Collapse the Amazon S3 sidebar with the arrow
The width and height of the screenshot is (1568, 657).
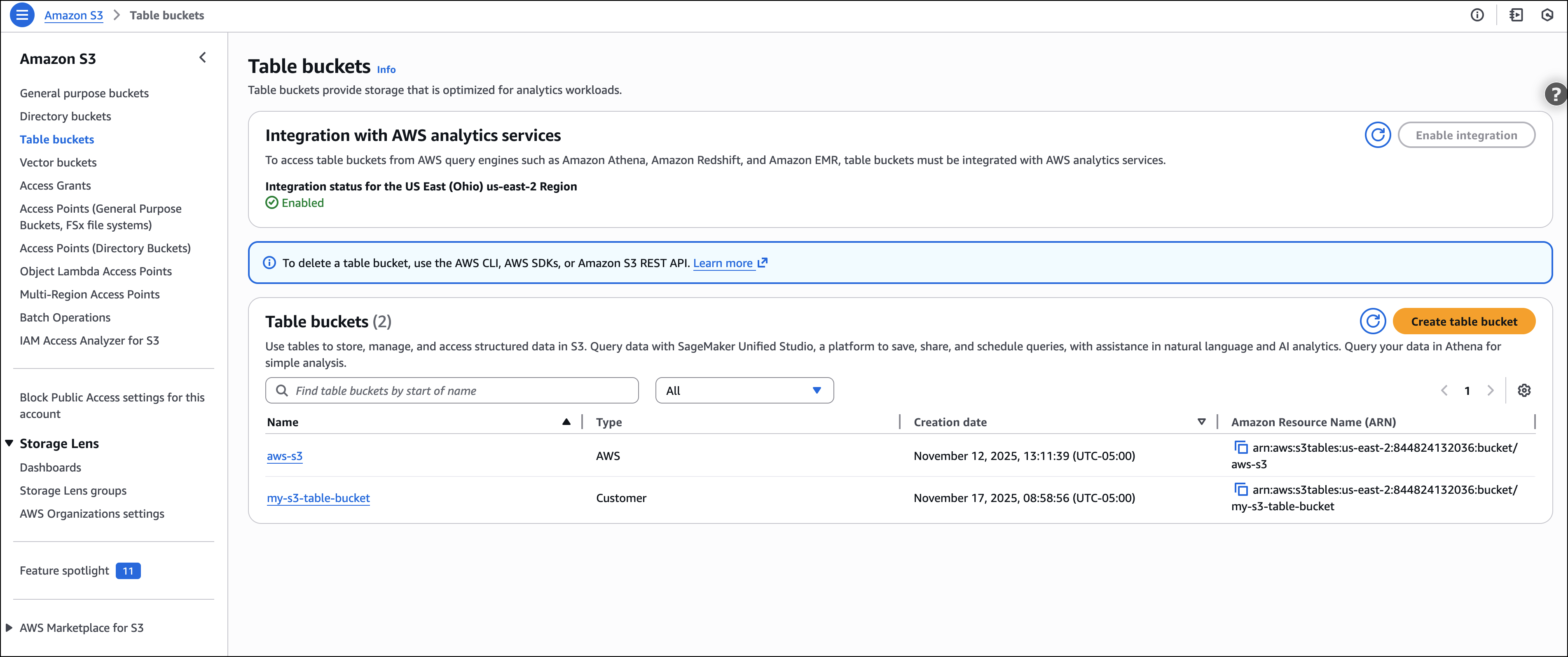[203, 58]
